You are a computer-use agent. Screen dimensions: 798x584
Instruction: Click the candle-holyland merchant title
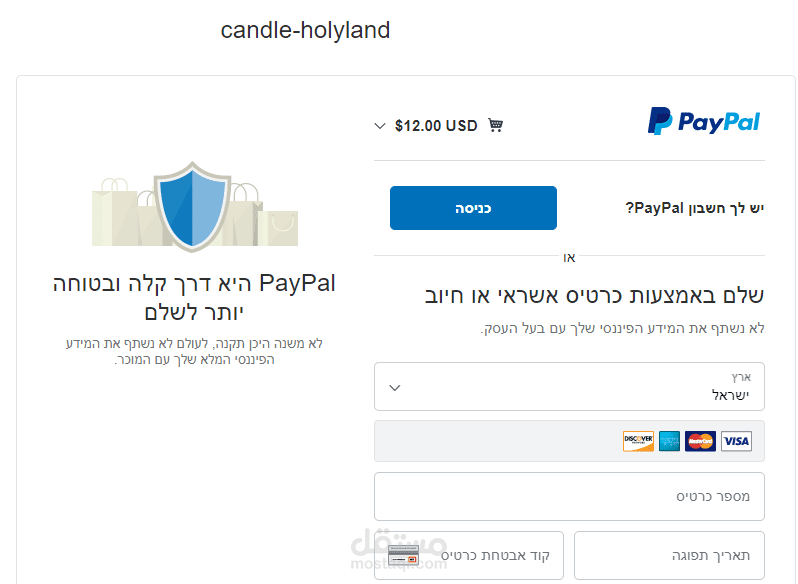305,30
